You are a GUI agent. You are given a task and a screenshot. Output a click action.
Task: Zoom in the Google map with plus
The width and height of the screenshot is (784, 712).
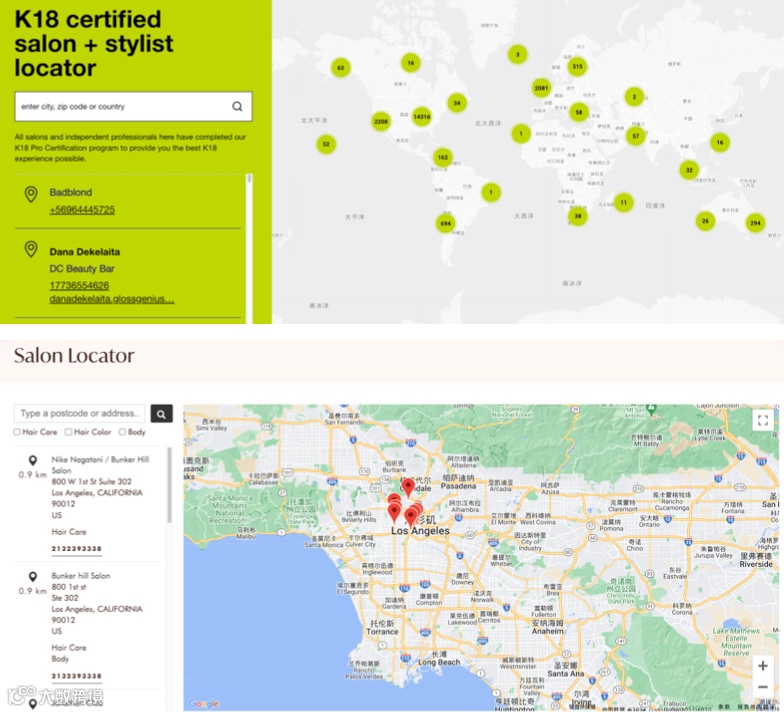[763, 666]
